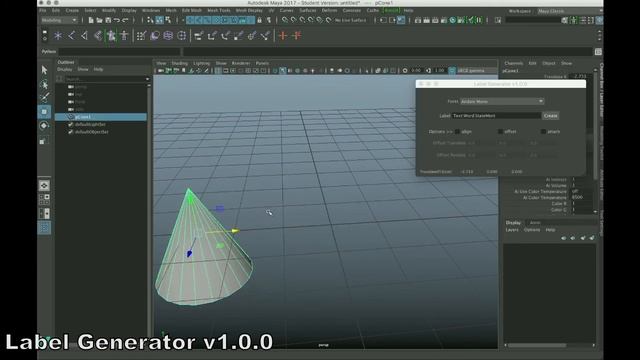Open the Panels viewport menu
The height and width of the screenshot is (360, 640).
click(262, 63)
